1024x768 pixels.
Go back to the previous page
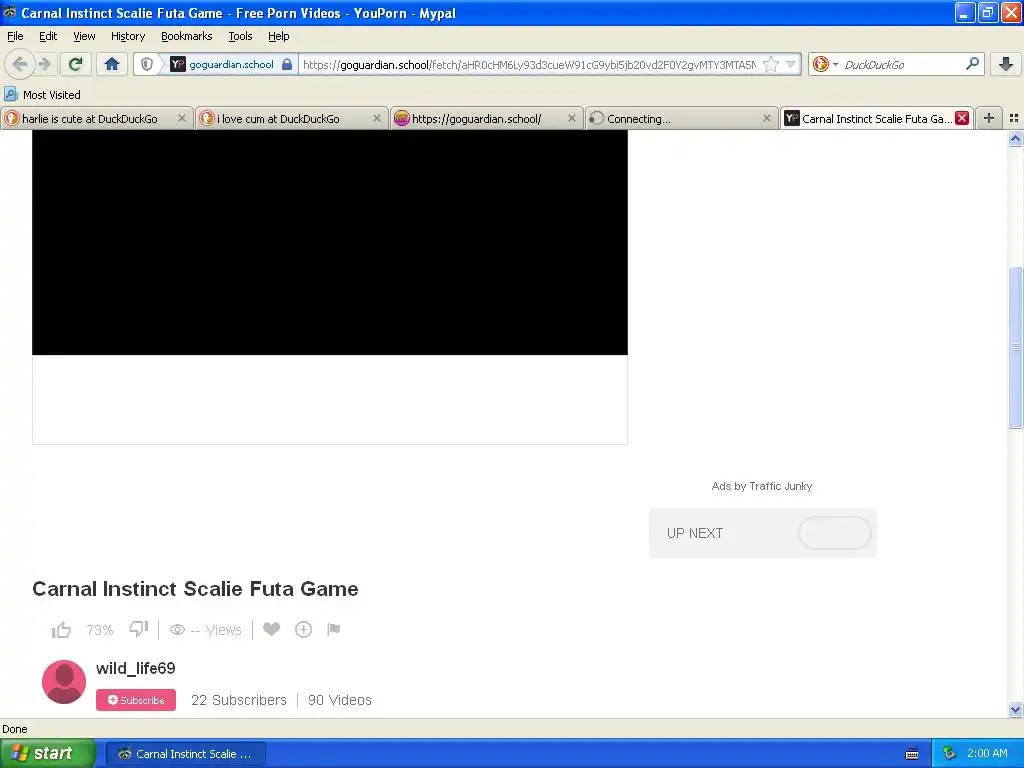[20, 64]
